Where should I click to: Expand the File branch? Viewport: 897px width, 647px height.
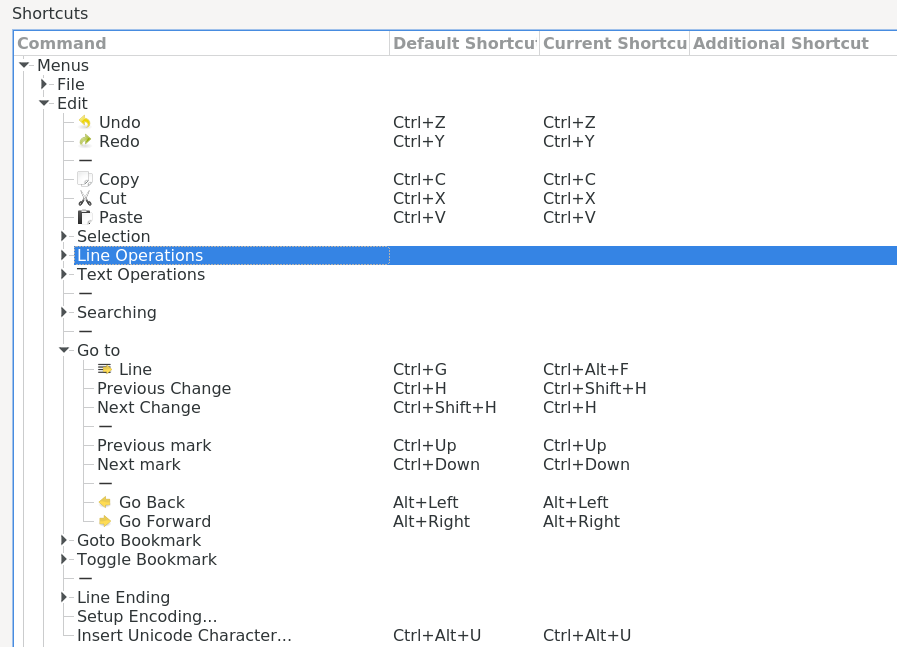[x=43, y=84]
